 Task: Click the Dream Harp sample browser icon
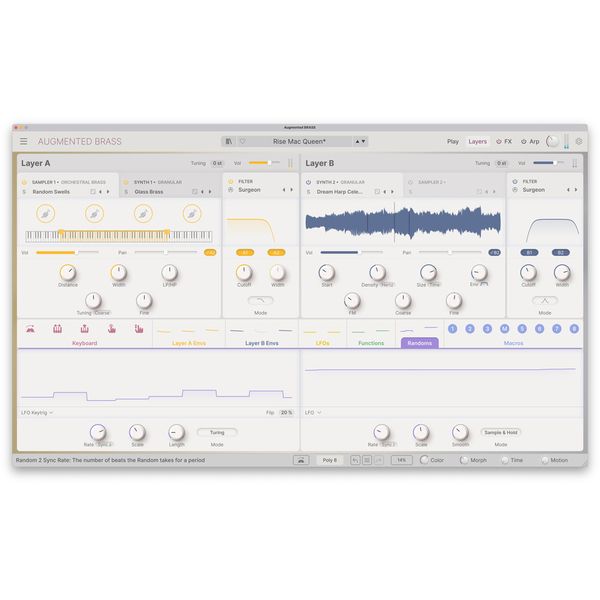tap(377, 192)
